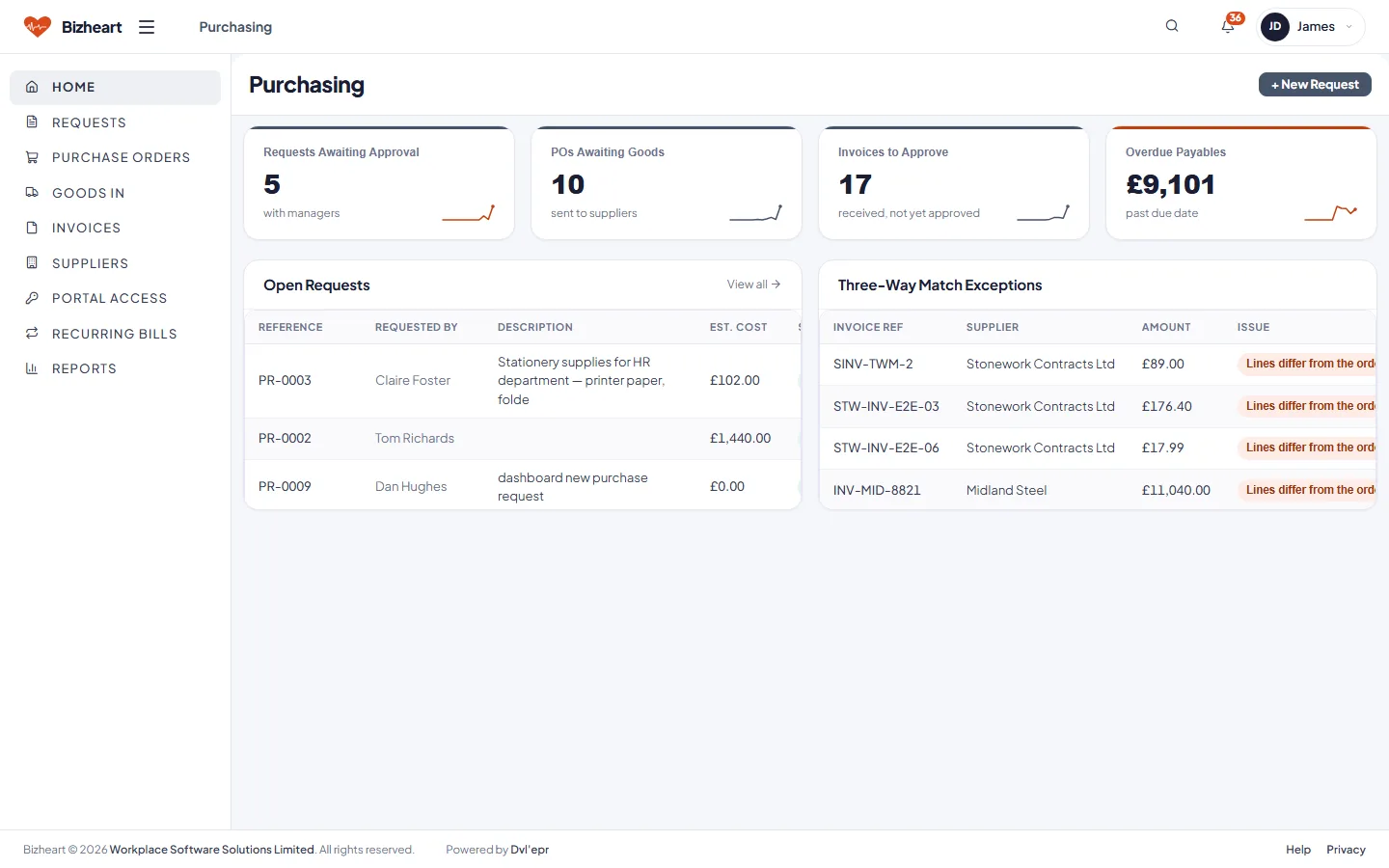This screenshot has height=868, width=1389.
Task: Open the Requests sidebar menu item
Action: pyautogui.click(x=115, y=122)
